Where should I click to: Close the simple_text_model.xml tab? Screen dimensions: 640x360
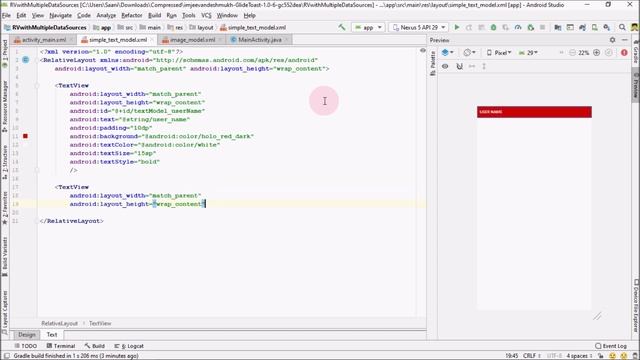click(x=152, y=40)
